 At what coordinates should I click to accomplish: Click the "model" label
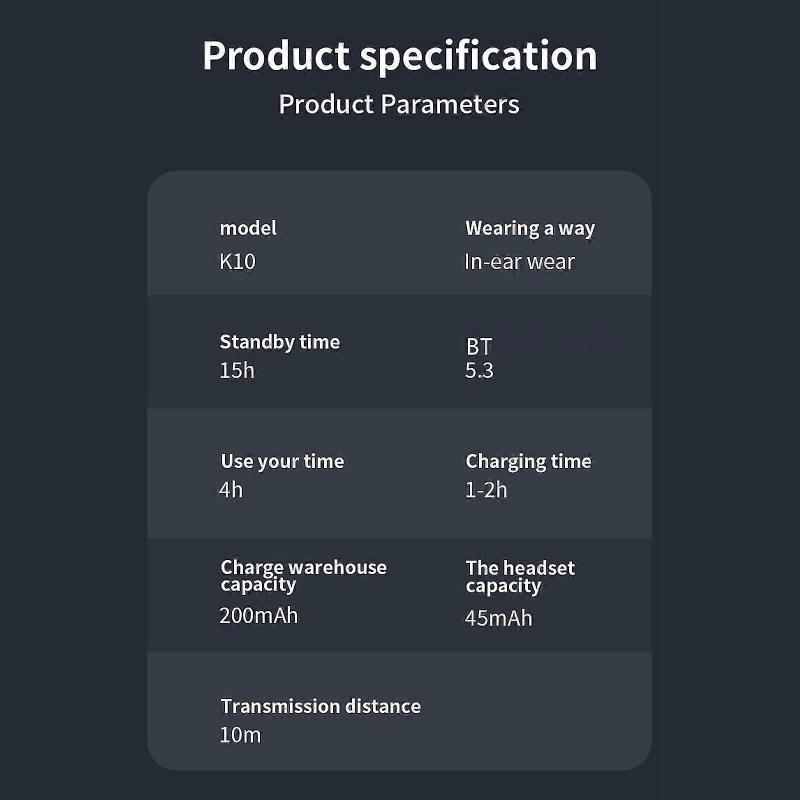pos(248,228)
